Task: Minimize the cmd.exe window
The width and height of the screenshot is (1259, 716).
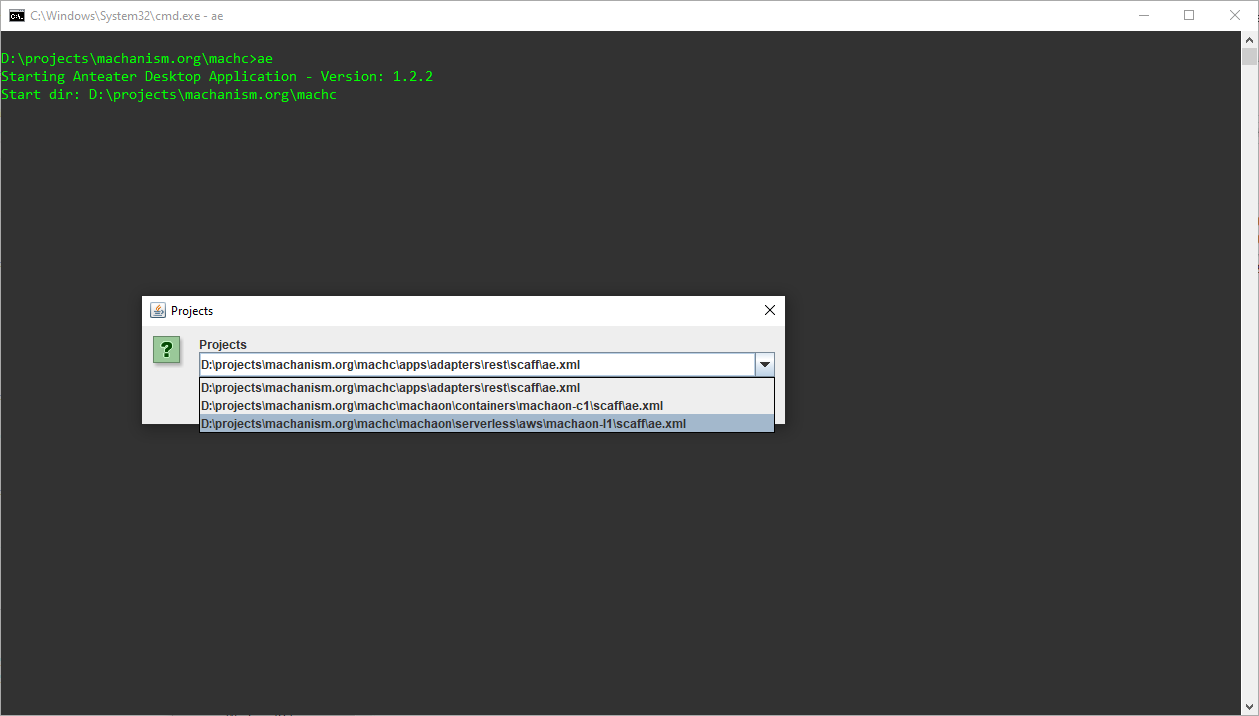Action: [x=1143, y=15]
